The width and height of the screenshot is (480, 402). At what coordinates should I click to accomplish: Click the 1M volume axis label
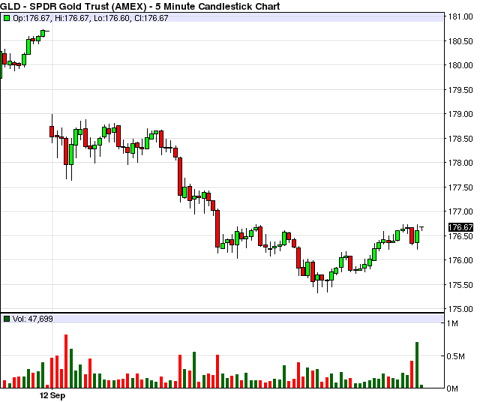453,323
